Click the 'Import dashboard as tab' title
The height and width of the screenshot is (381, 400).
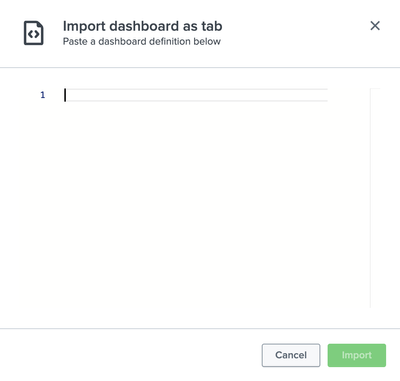(143, 26)
